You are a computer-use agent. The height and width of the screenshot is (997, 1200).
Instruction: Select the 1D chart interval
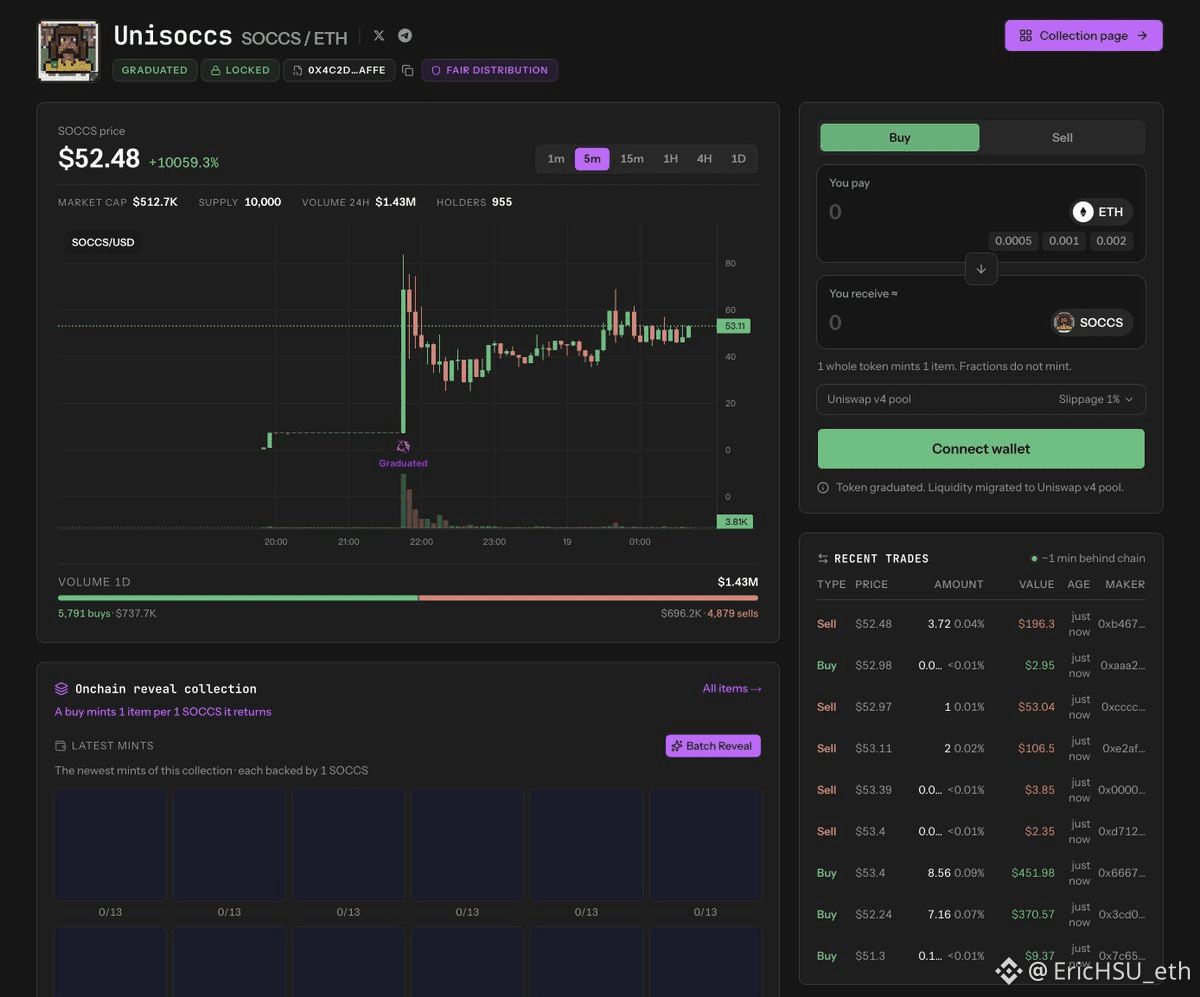738,159
